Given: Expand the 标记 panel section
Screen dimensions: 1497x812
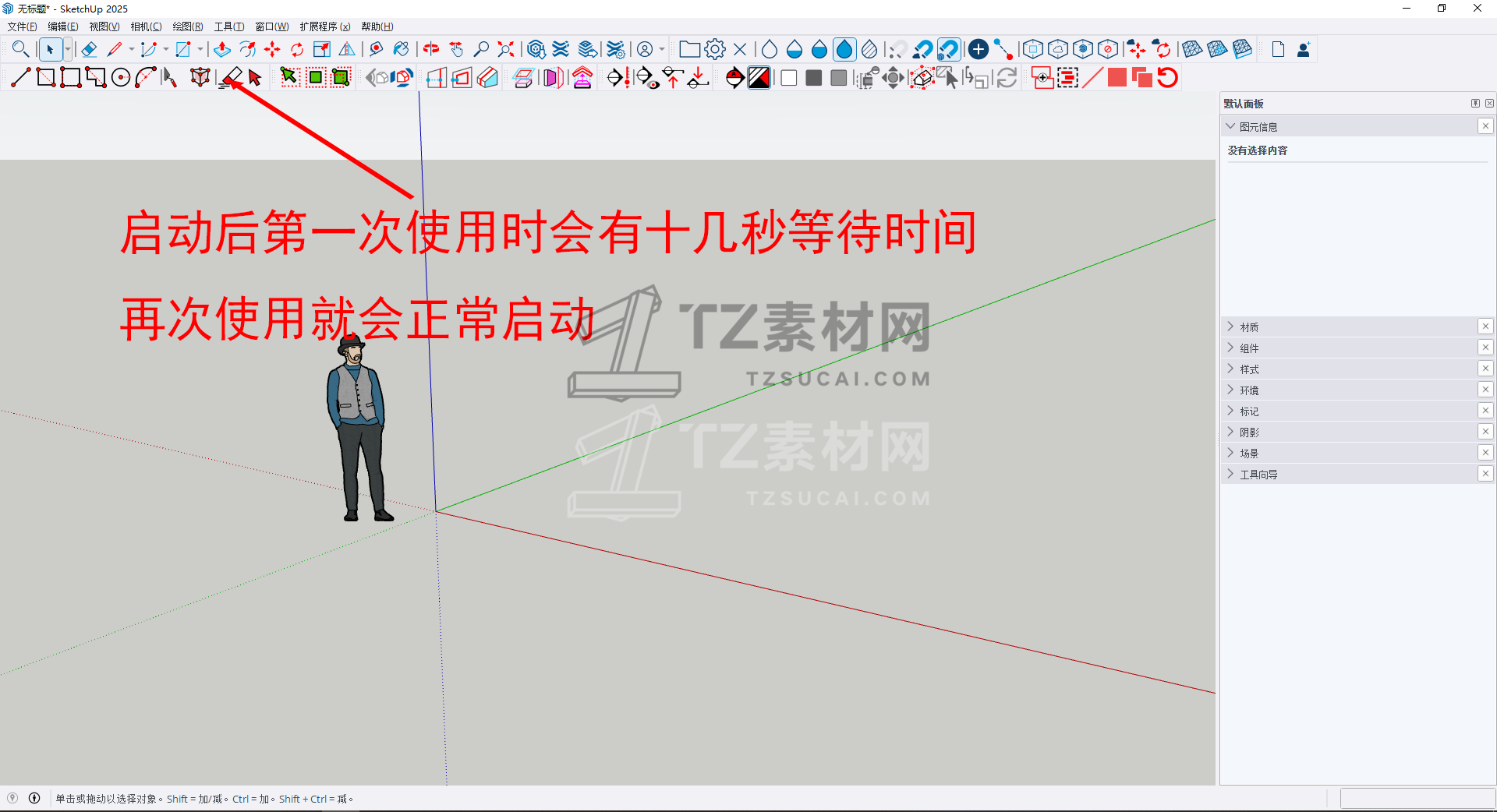Looking at the screenshot, I should [x=1230, y=411].
